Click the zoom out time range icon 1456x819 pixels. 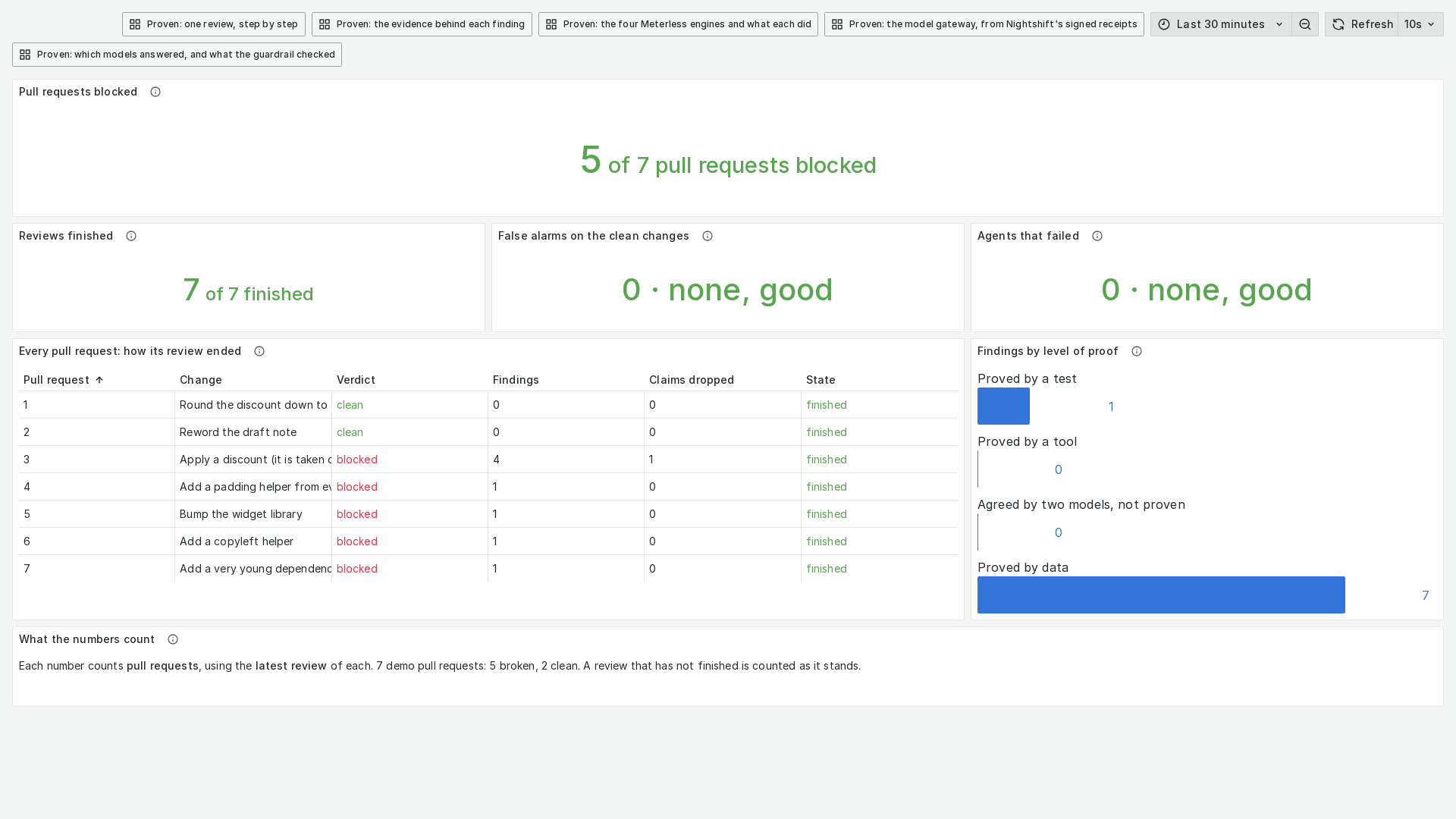click(x=1304, y=24)
